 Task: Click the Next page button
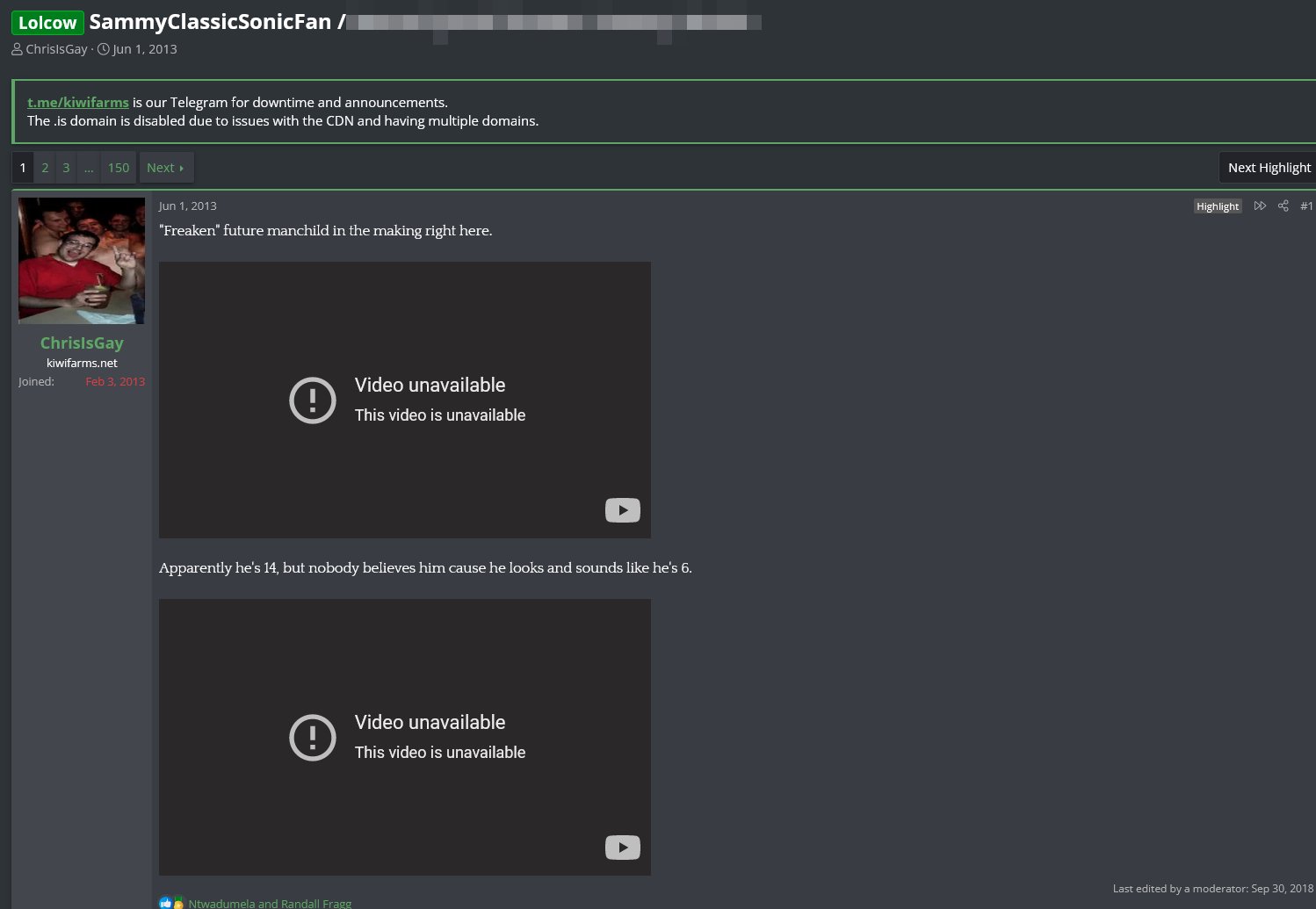[166, 168]
